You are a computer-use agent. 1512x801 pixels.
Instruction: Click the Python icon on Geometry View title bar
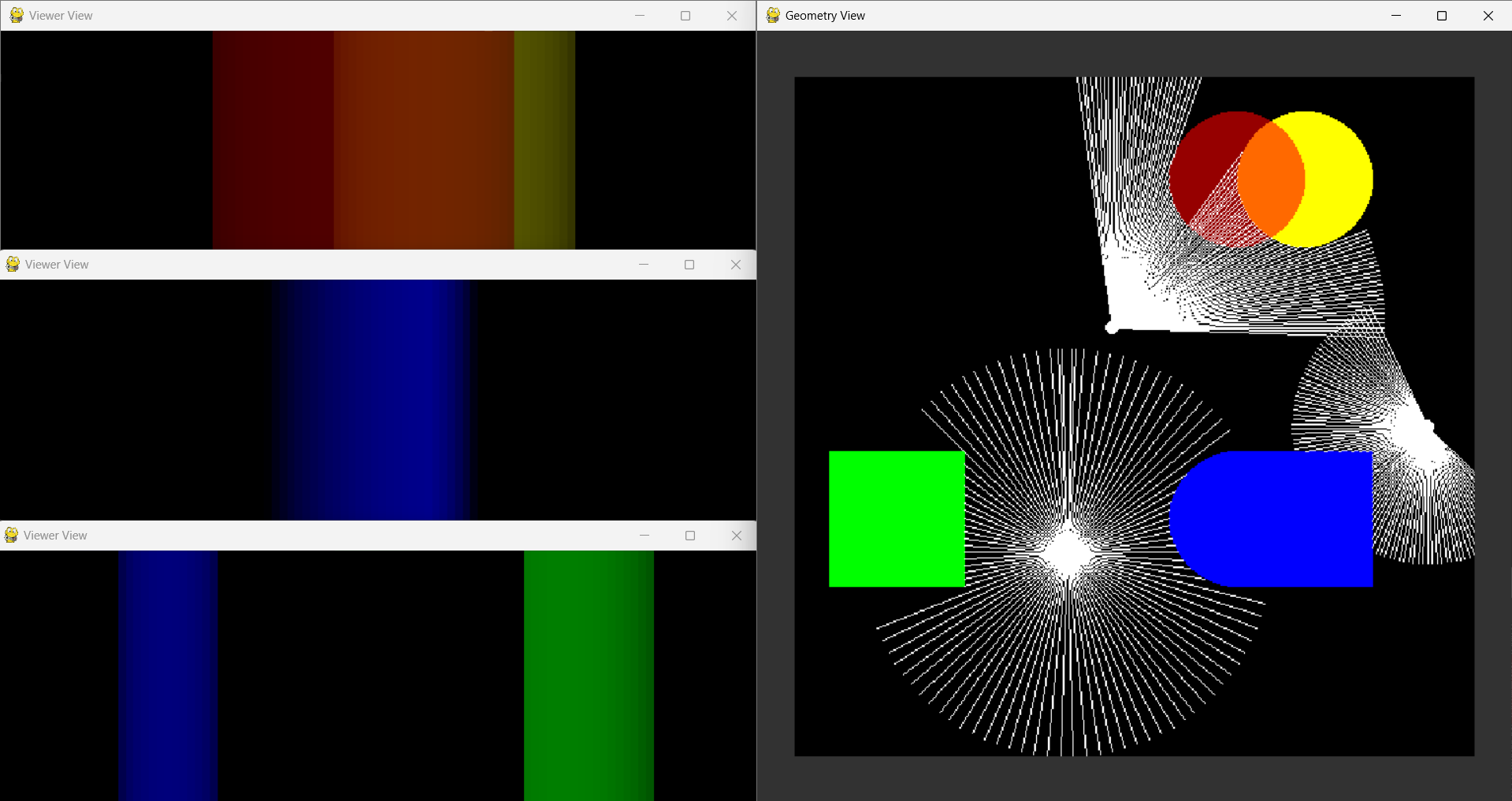point(771,15)
